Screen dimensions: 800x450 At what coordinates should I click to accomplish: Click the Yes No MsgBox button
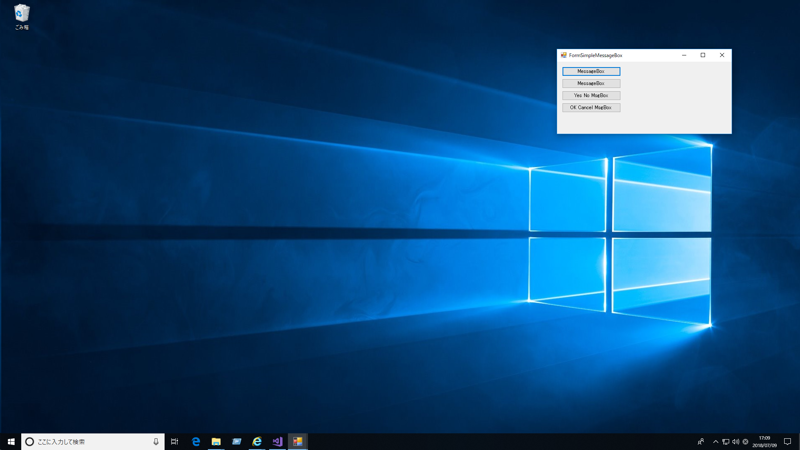coord(591,95)
